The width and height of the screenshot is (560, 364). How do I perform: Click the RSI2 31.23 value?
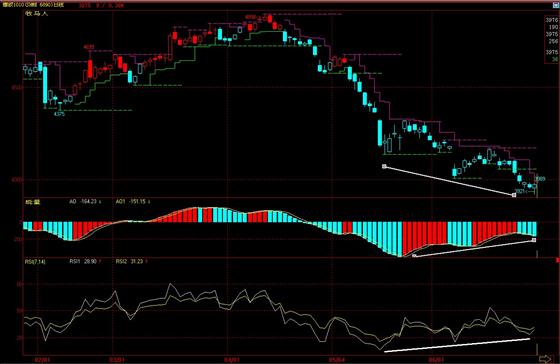point(131,261)
